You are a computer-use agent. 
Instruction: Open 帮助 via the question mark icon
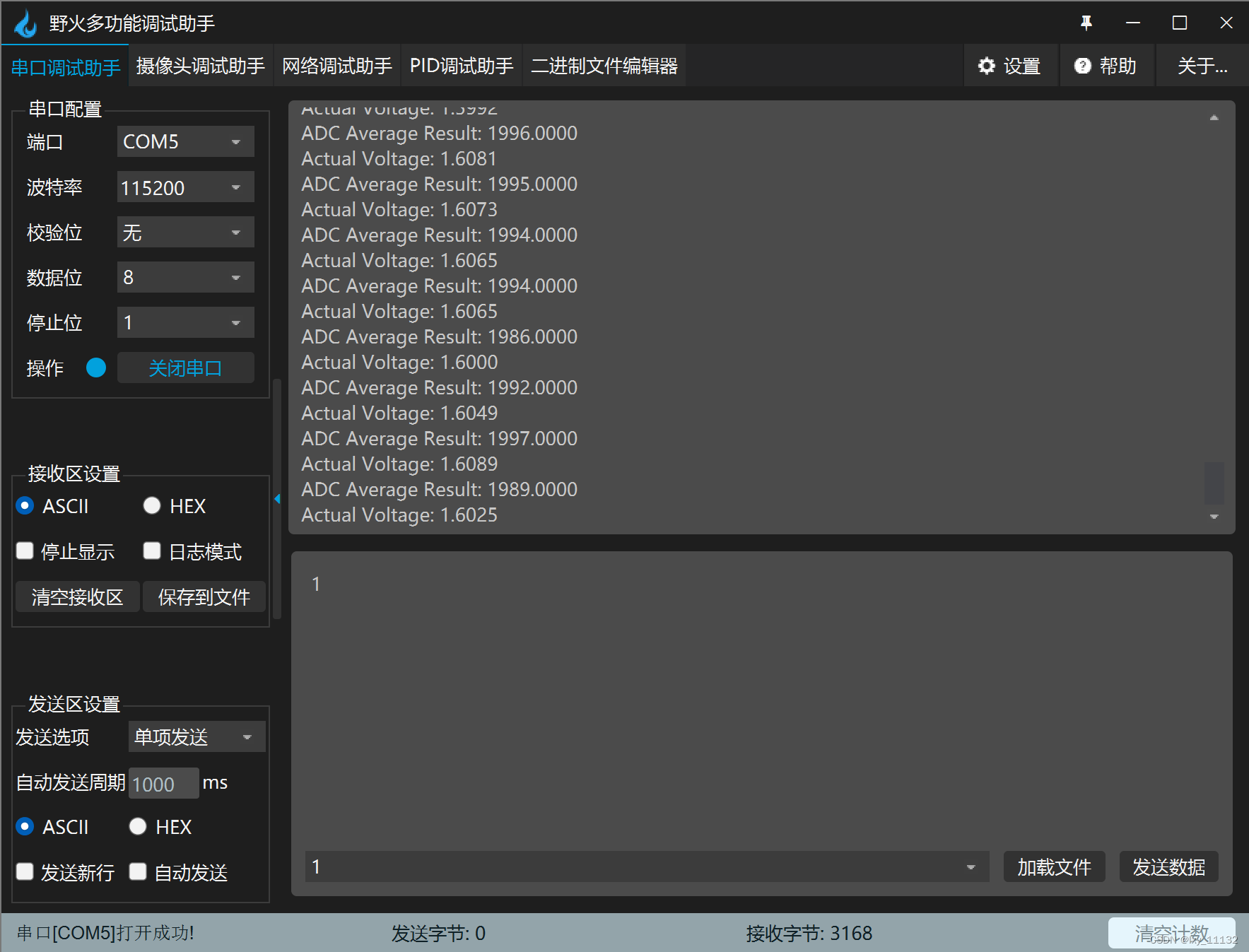point(1084,65)
